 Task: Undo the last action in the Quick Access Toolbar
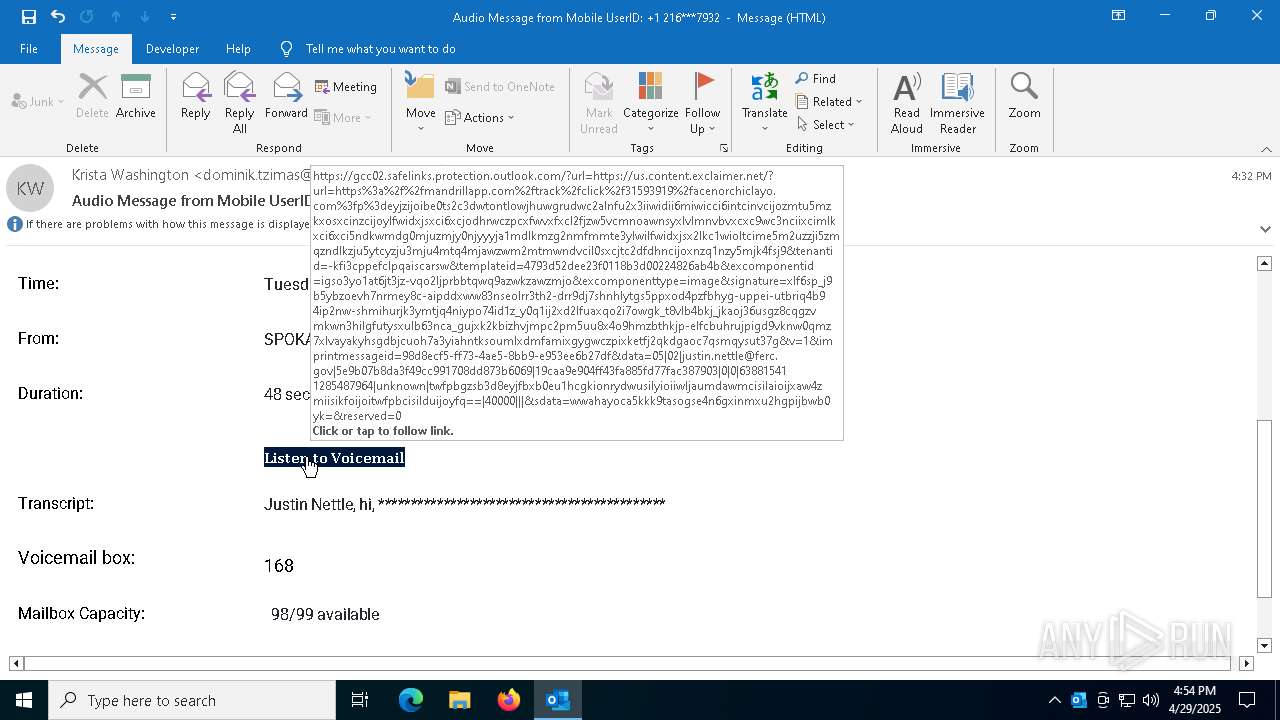click(58, 16)
